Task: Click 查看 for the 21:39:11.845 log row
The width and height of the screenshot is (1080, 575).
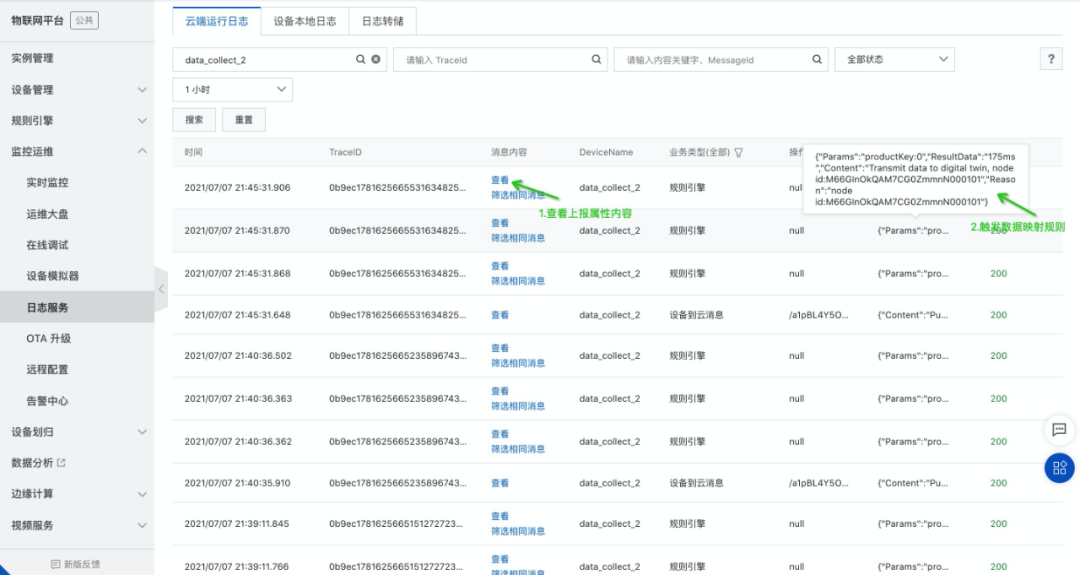Action: pyautogui.click(x=500, y=516)
